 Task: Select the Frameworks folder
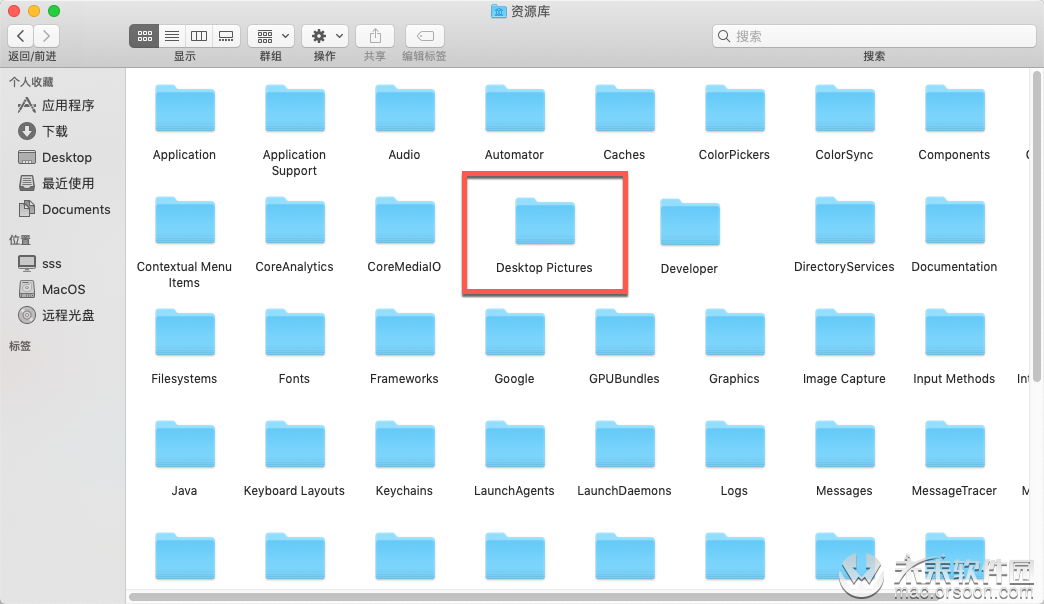coord(405,332)
